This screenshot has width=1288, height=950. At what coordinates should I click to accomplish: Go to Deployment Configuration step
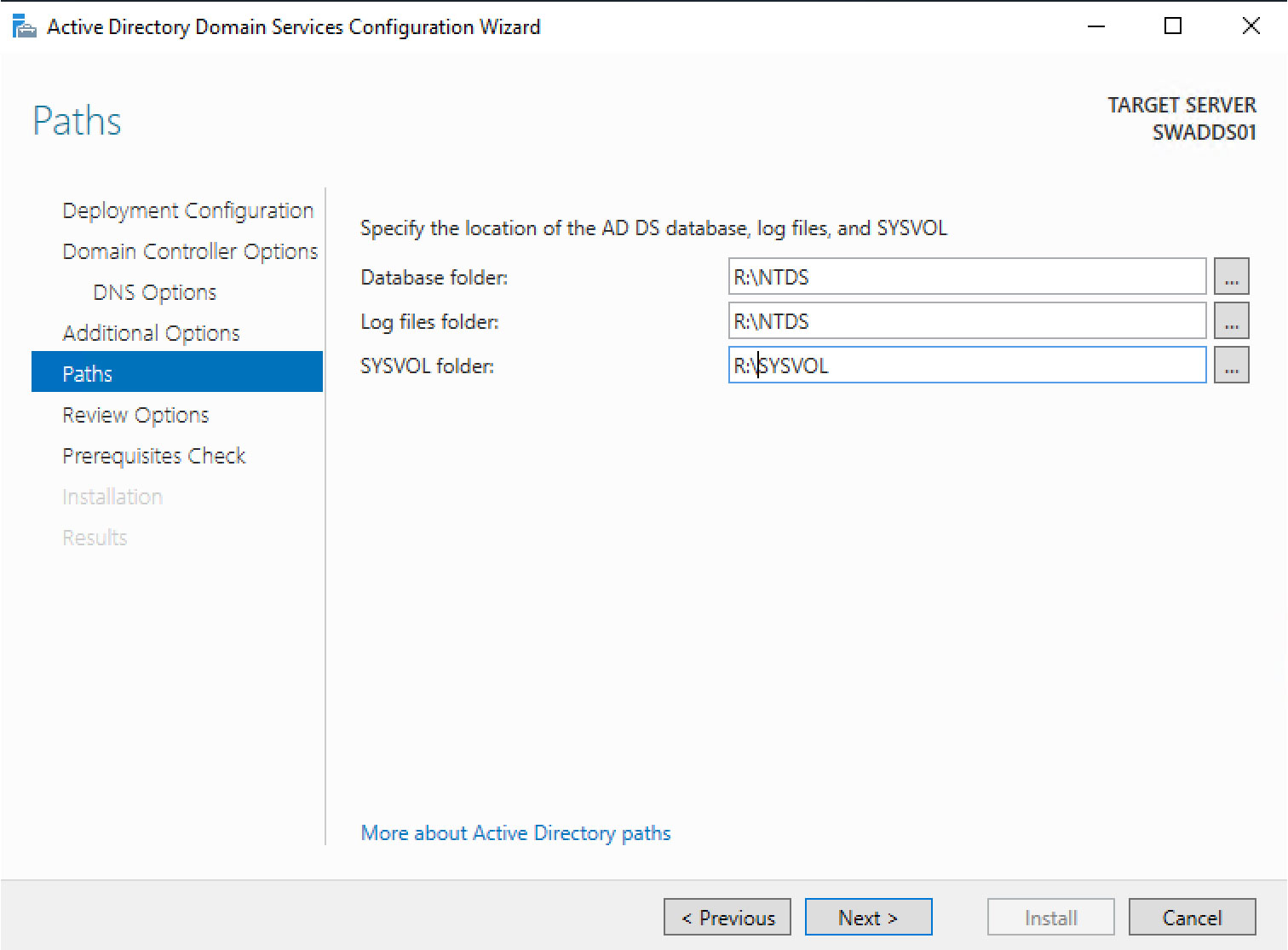point(188,210)
